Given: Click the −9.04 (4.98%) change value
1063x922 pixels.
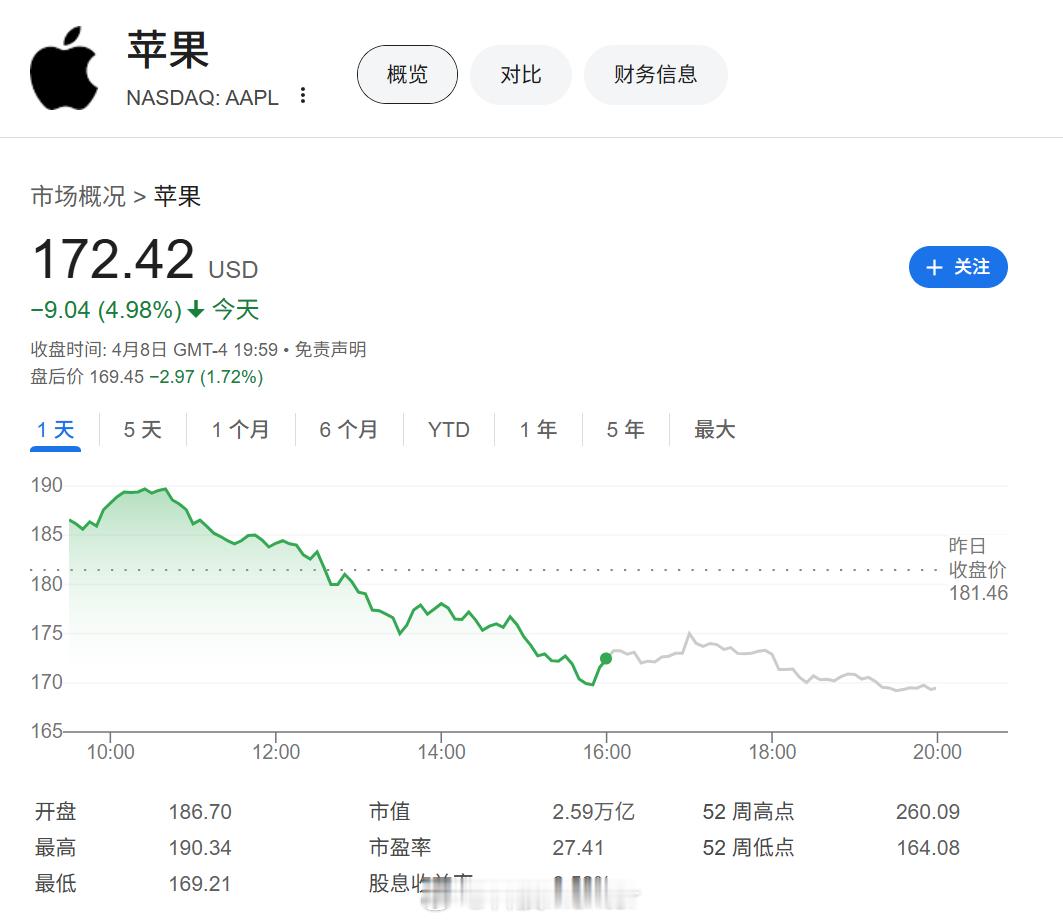Looking at the screenshot, I should [106, 310].
